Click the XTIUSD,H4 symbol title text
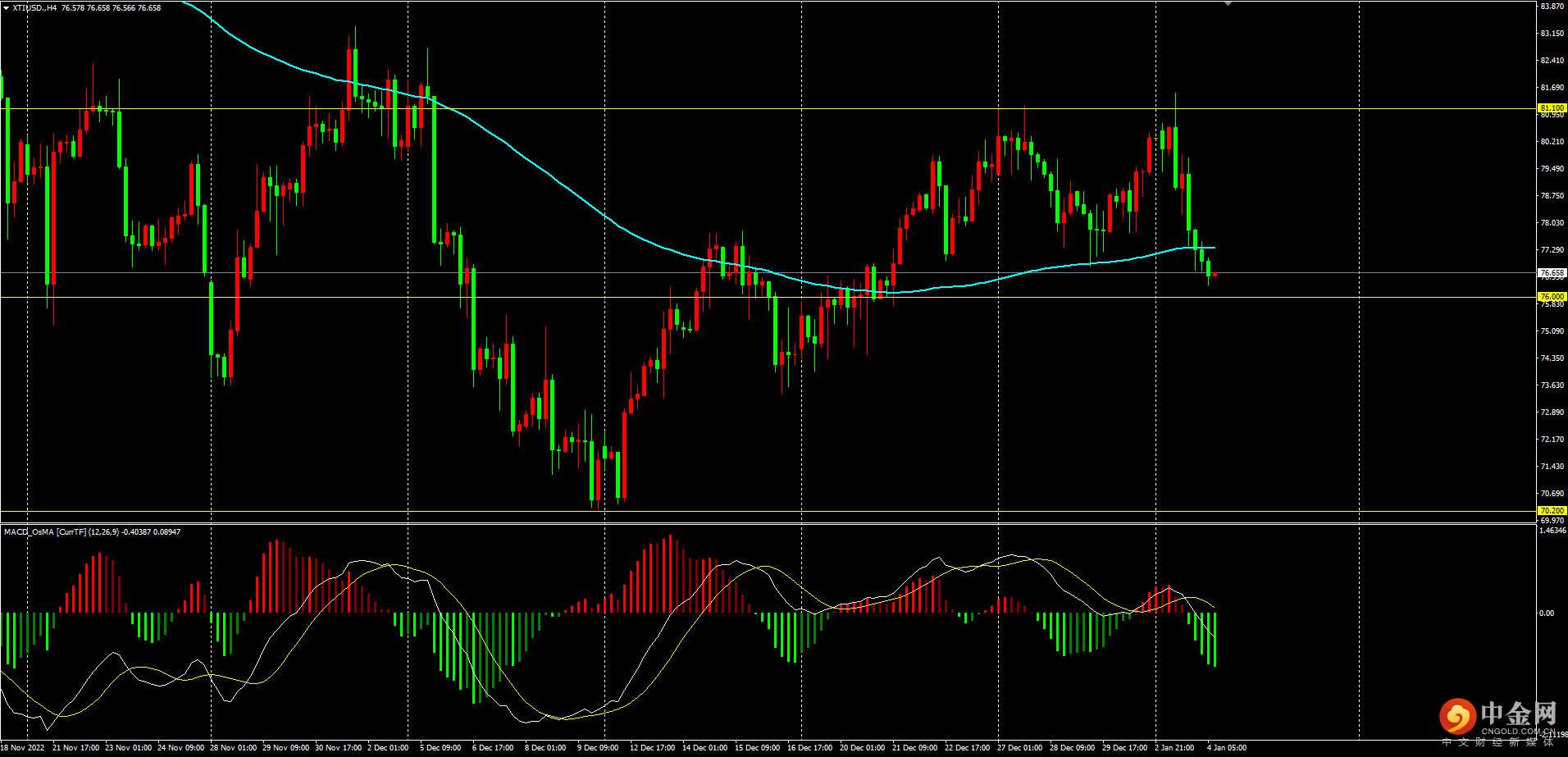 pos(34,7)
